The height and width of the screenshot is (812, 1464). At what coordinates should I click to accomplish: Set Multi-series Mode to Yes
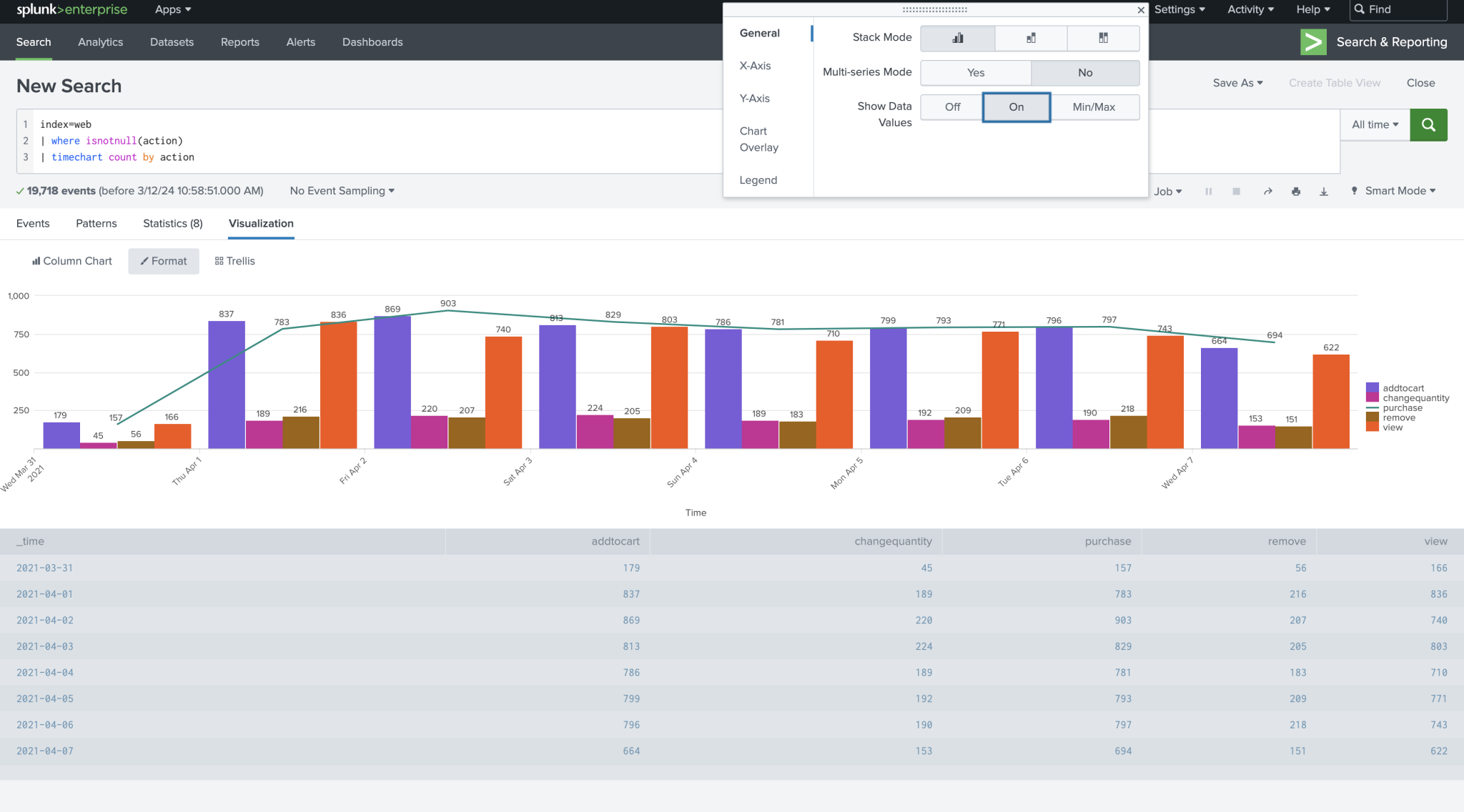click(975, 72)
